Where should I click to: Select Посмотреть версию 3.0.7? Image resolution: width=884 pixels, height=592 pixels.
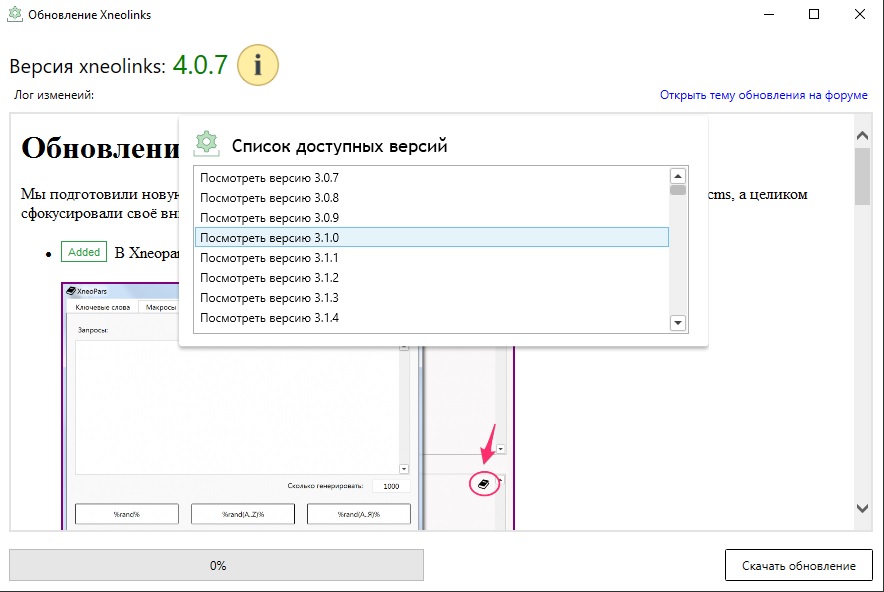(432, 178)
